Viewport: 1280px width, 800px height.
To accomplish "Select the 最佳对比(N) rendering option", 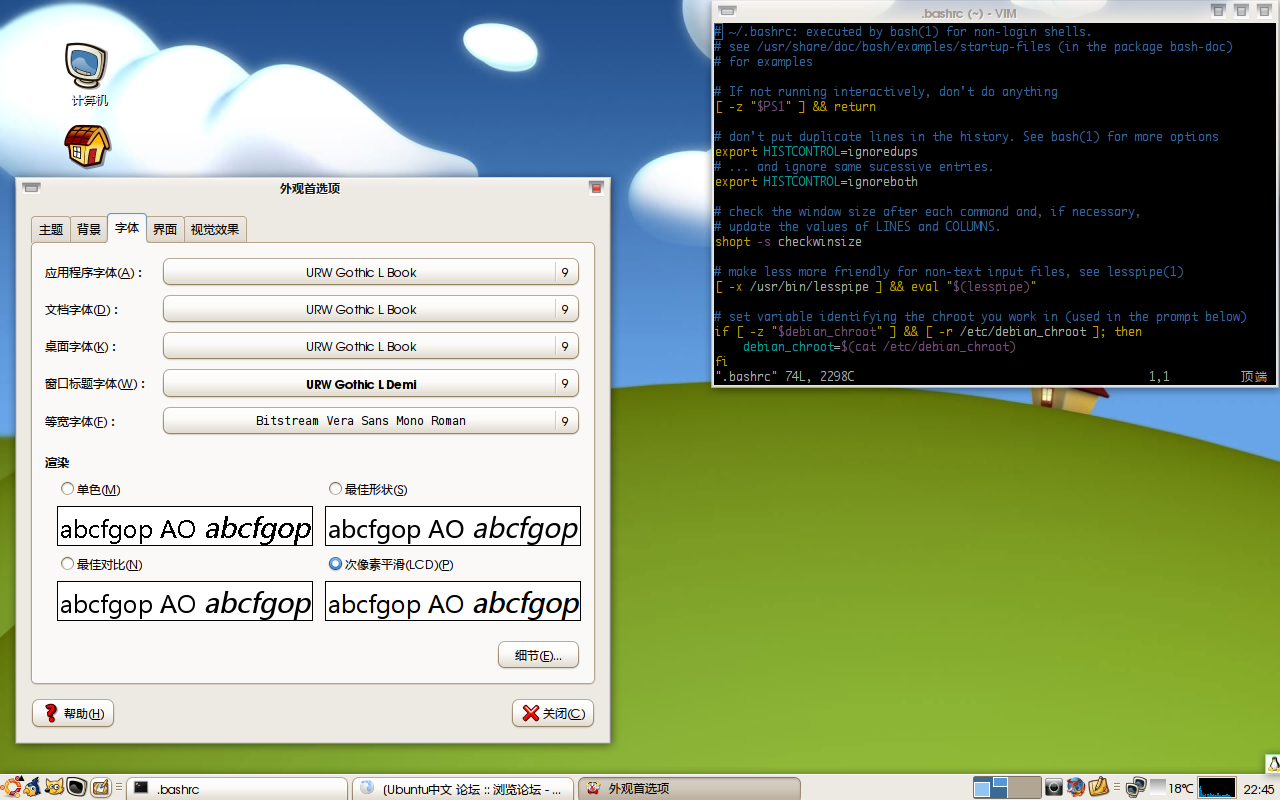I will click(101, 564).
